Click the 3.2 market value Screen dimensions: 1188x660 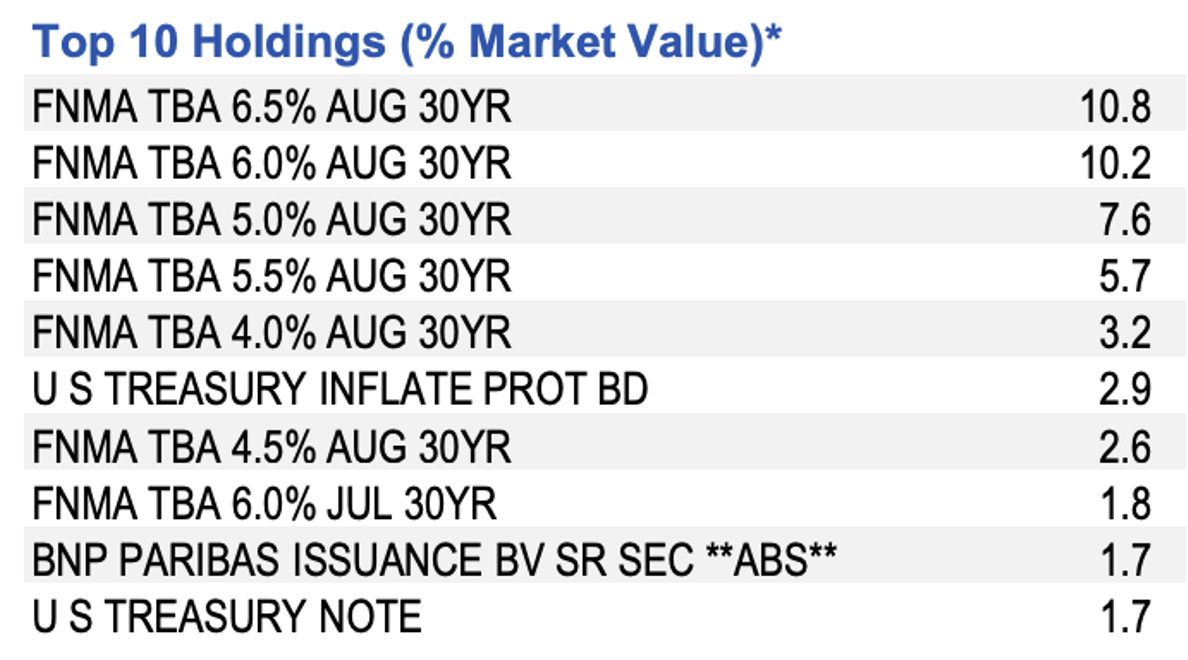(x=1126, y=333)
